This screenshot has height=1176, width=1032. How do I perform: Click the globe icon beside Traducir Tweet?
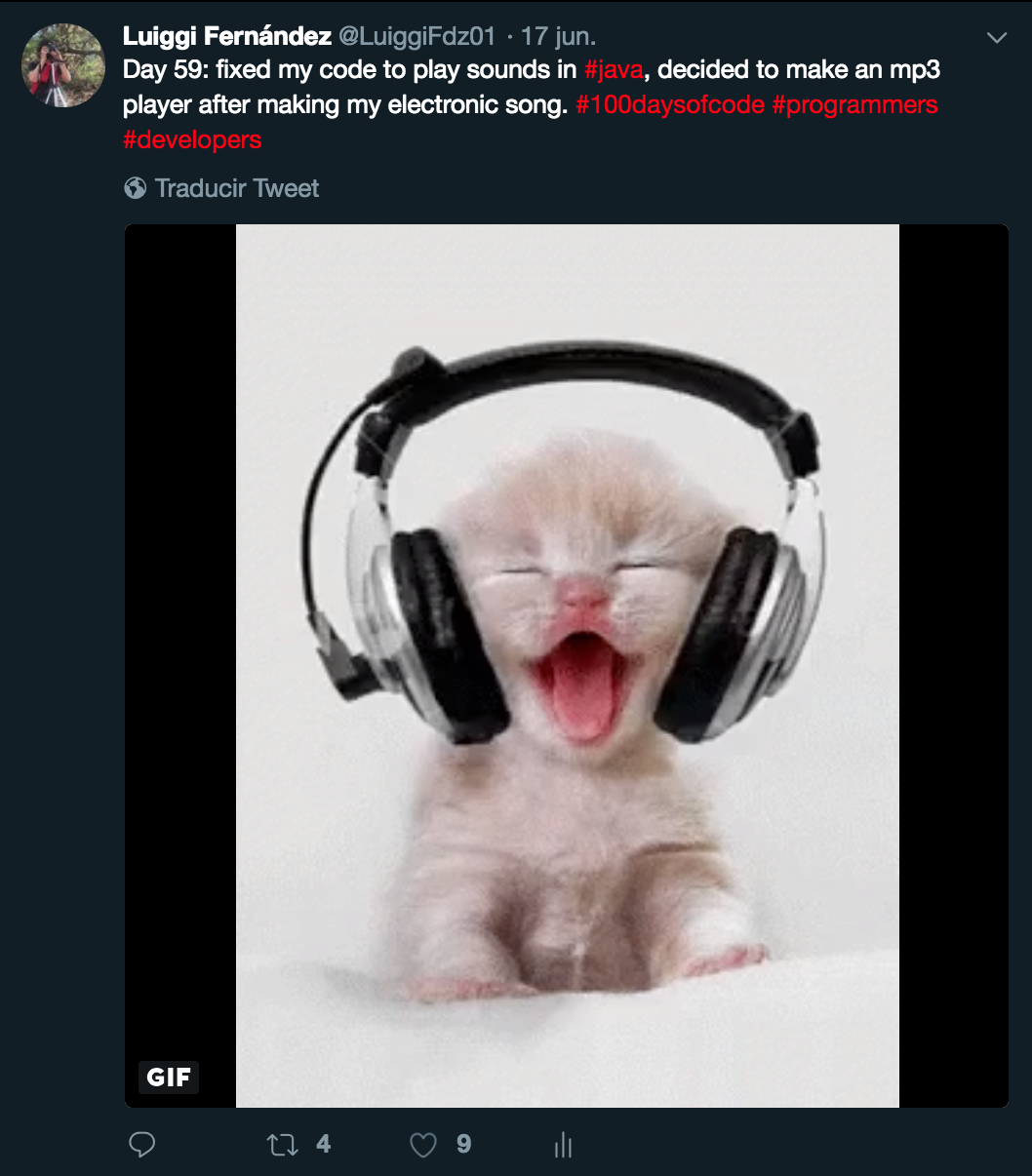135,188
